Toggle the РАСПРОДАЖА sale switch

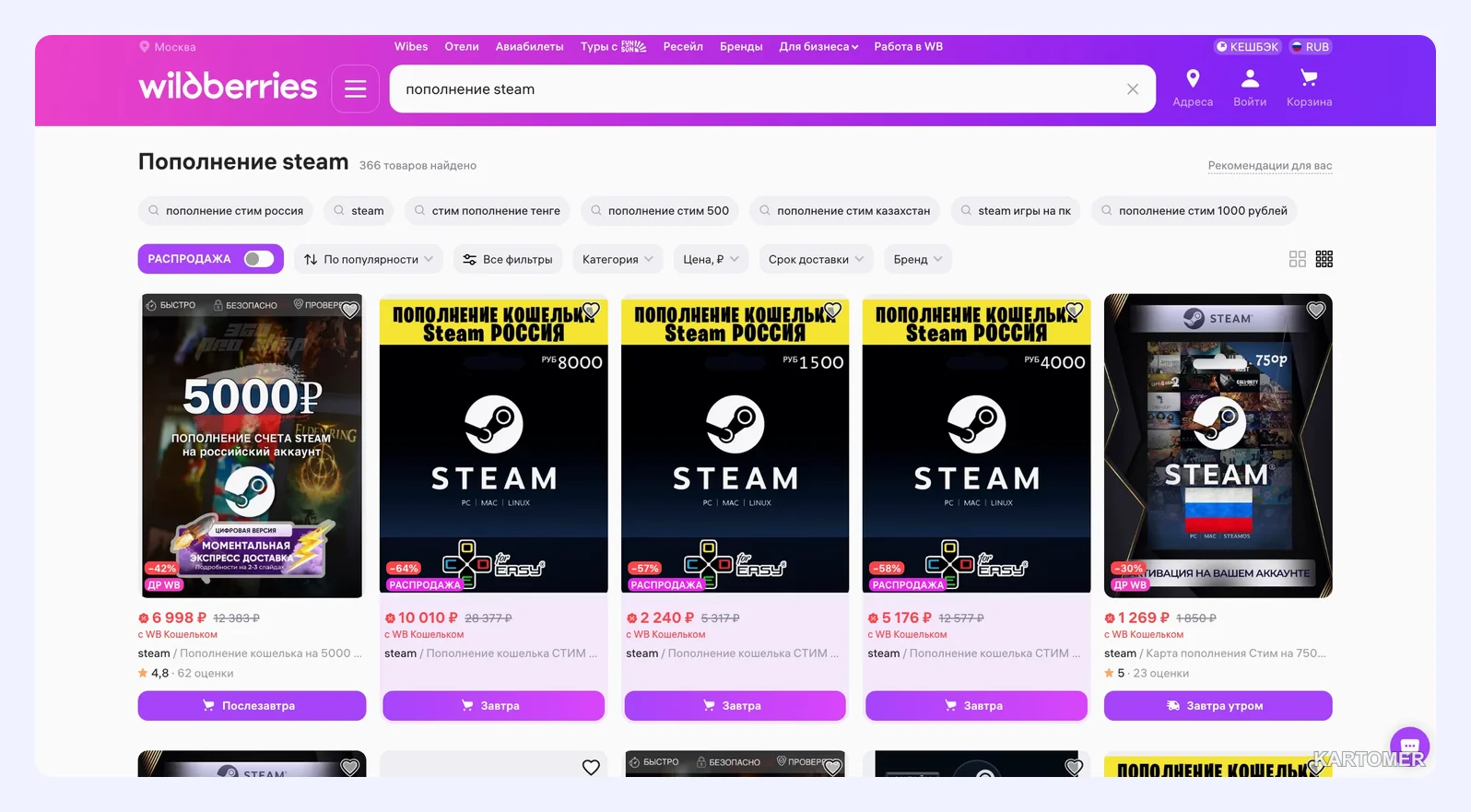(259, 259)
